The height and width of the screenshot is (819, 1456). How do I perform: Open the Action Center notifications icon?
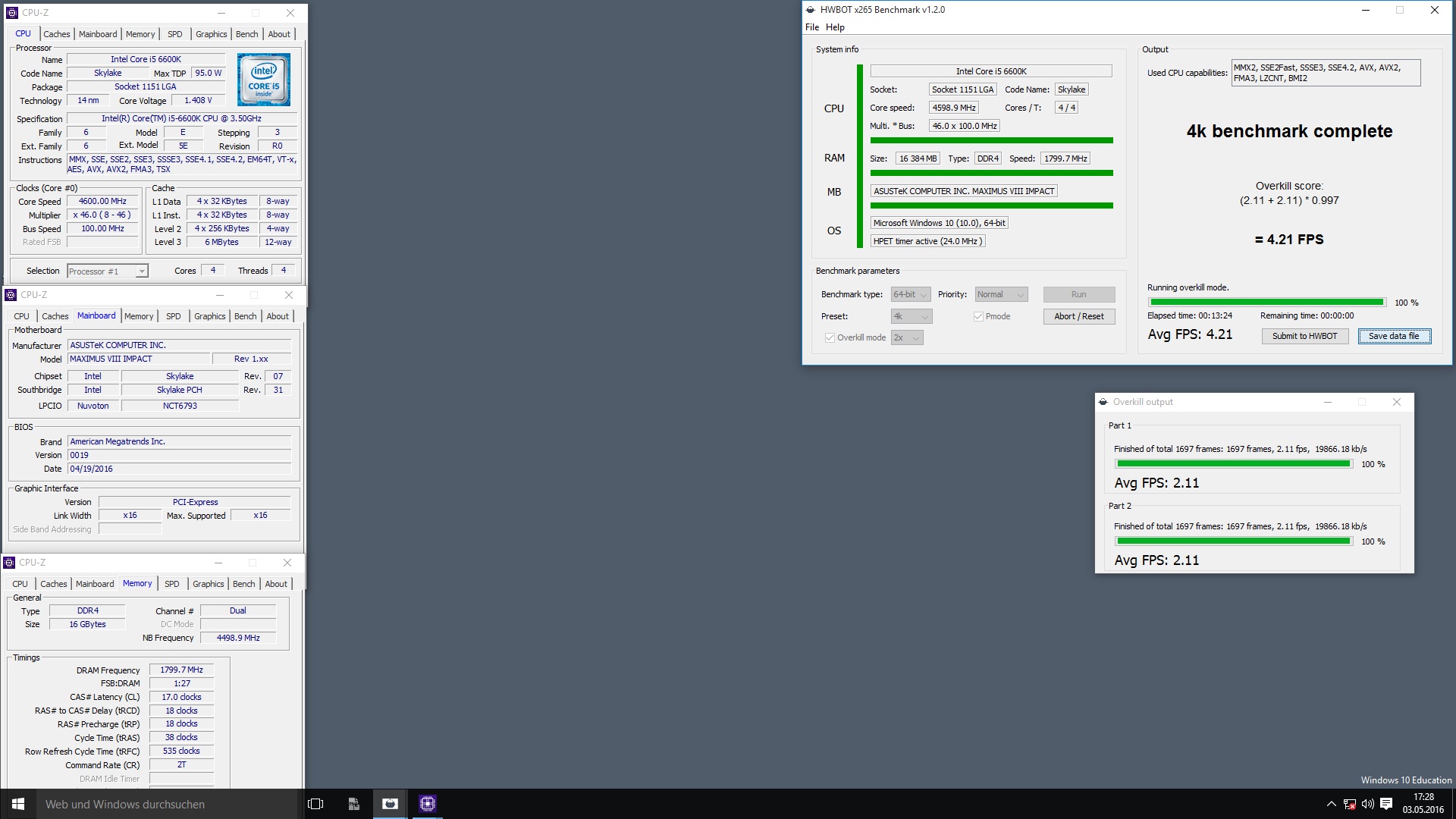click(1386, 805)
